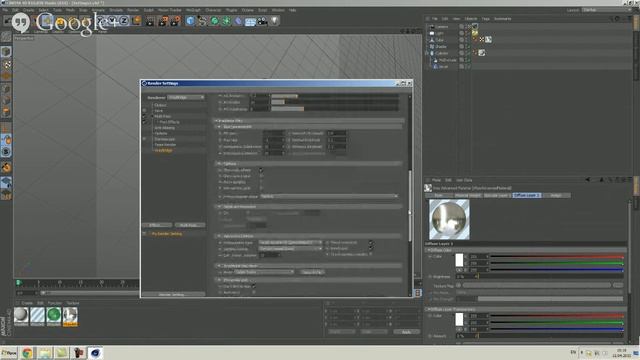Viewport: 640px width, 360px height.
Task: Toggle the Show calc. phase checkbox
Action: pyautogui.click(x=261, y=170)
